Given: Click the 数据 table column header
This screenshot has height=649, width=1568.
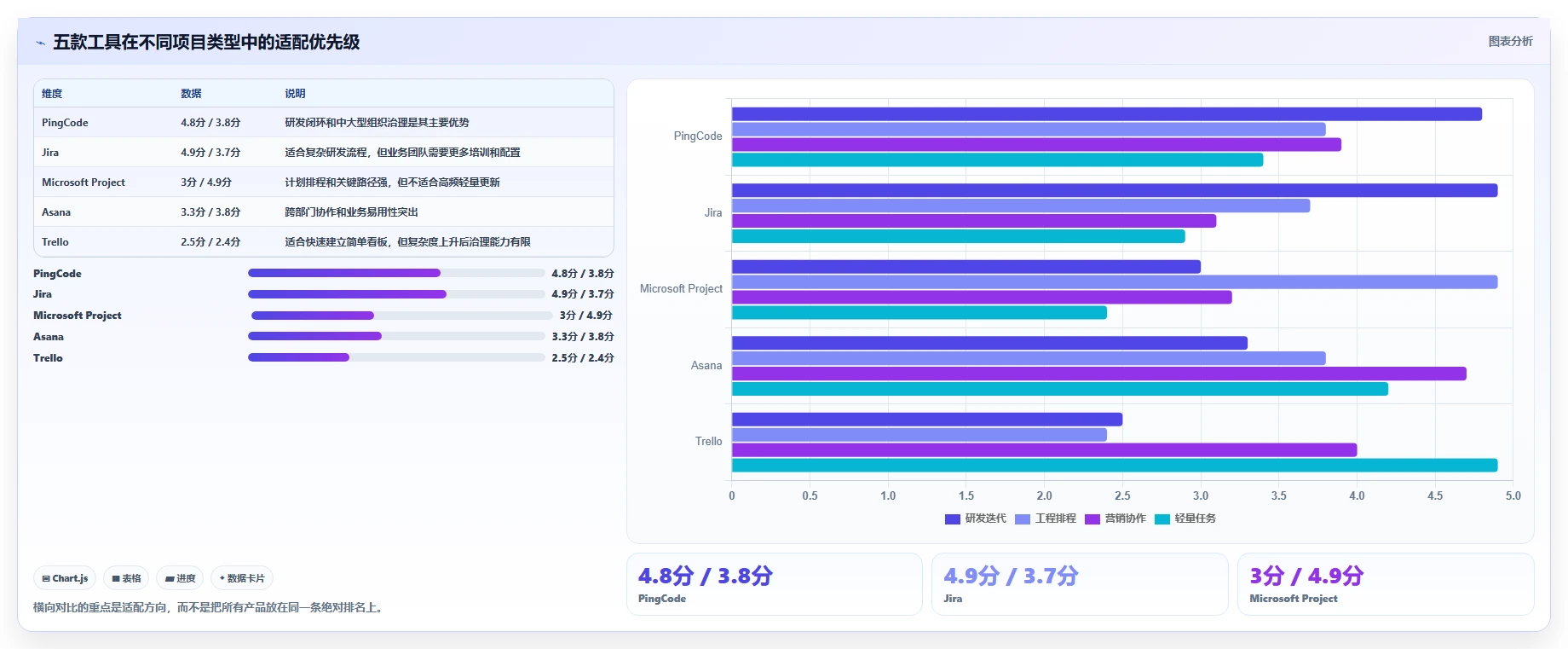Looking at the screenshot, I should pyautogui.click(x=191, y=94).
